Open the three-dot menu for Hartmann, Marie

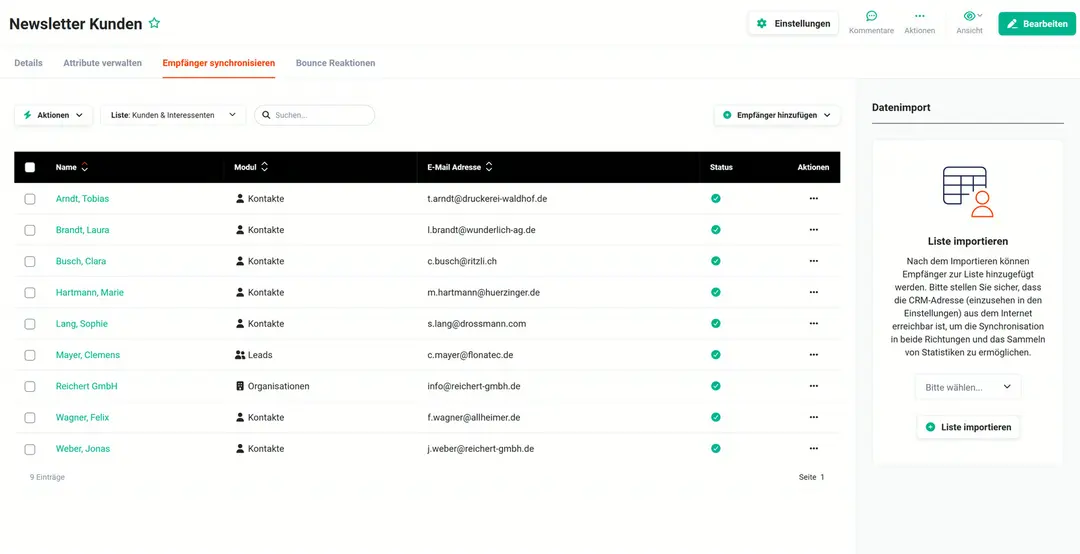(x=813, y=292)
